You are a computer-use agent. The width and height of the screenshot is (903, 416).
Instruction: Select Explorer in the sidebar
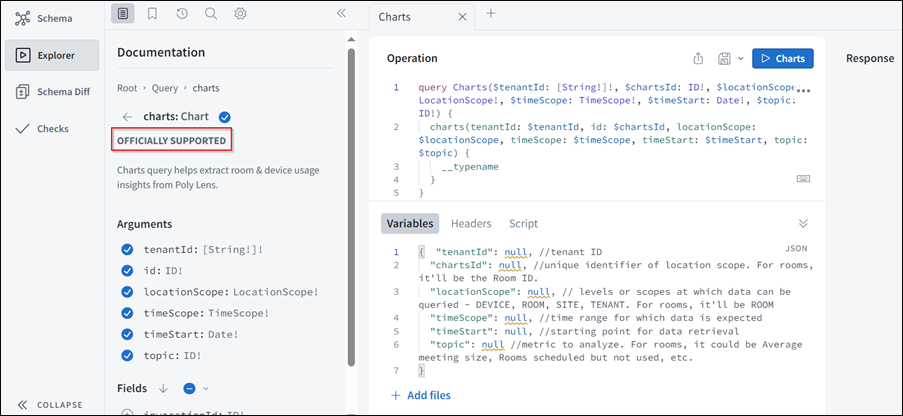coord(52,55)
